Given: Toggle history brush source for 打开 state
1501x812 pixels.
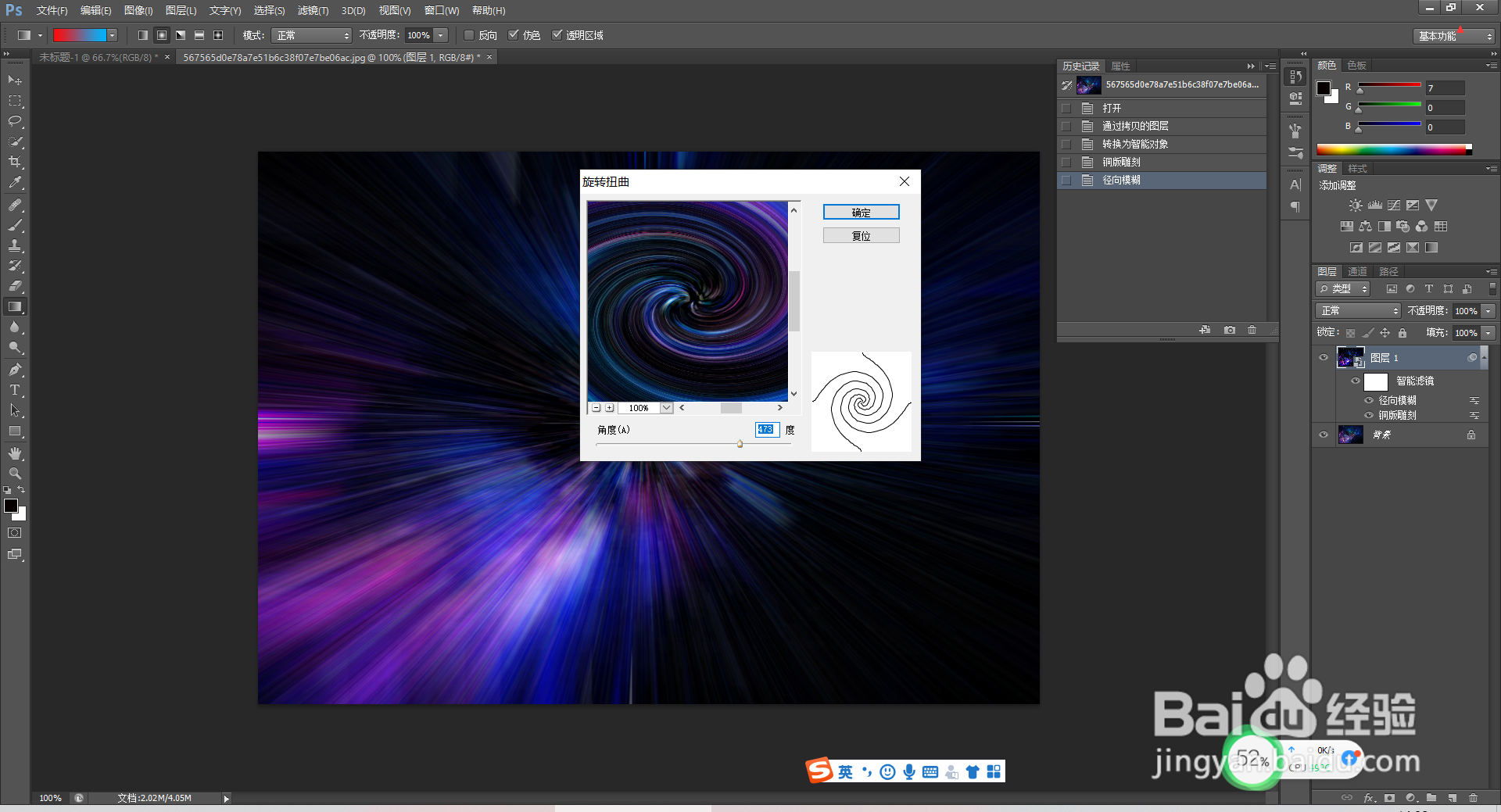Looking at the screenshot, I should coord(1066,109).
